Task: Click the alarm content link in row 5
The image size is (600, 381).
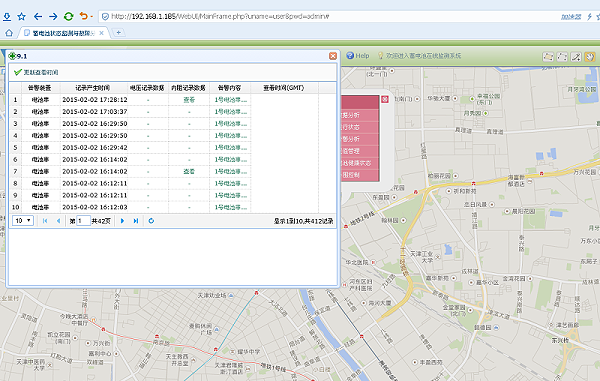Action: pyautogui.click(x=230, y=148)
